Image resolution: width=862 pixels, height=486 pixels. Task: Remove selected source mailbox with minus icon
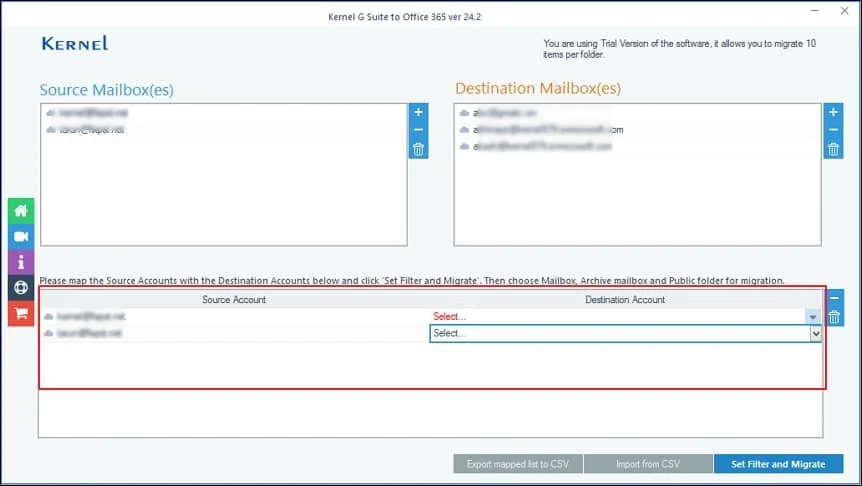click(x=418, y=130)
